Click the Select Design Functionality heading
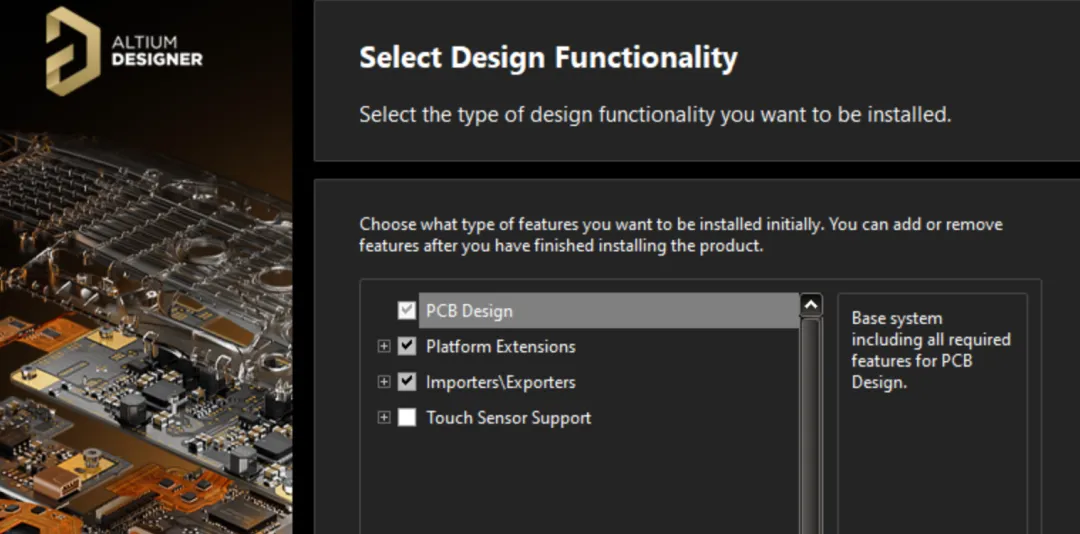Image resolution: width=1080 pixels, height=534 pixels. (x=548, y=58)
